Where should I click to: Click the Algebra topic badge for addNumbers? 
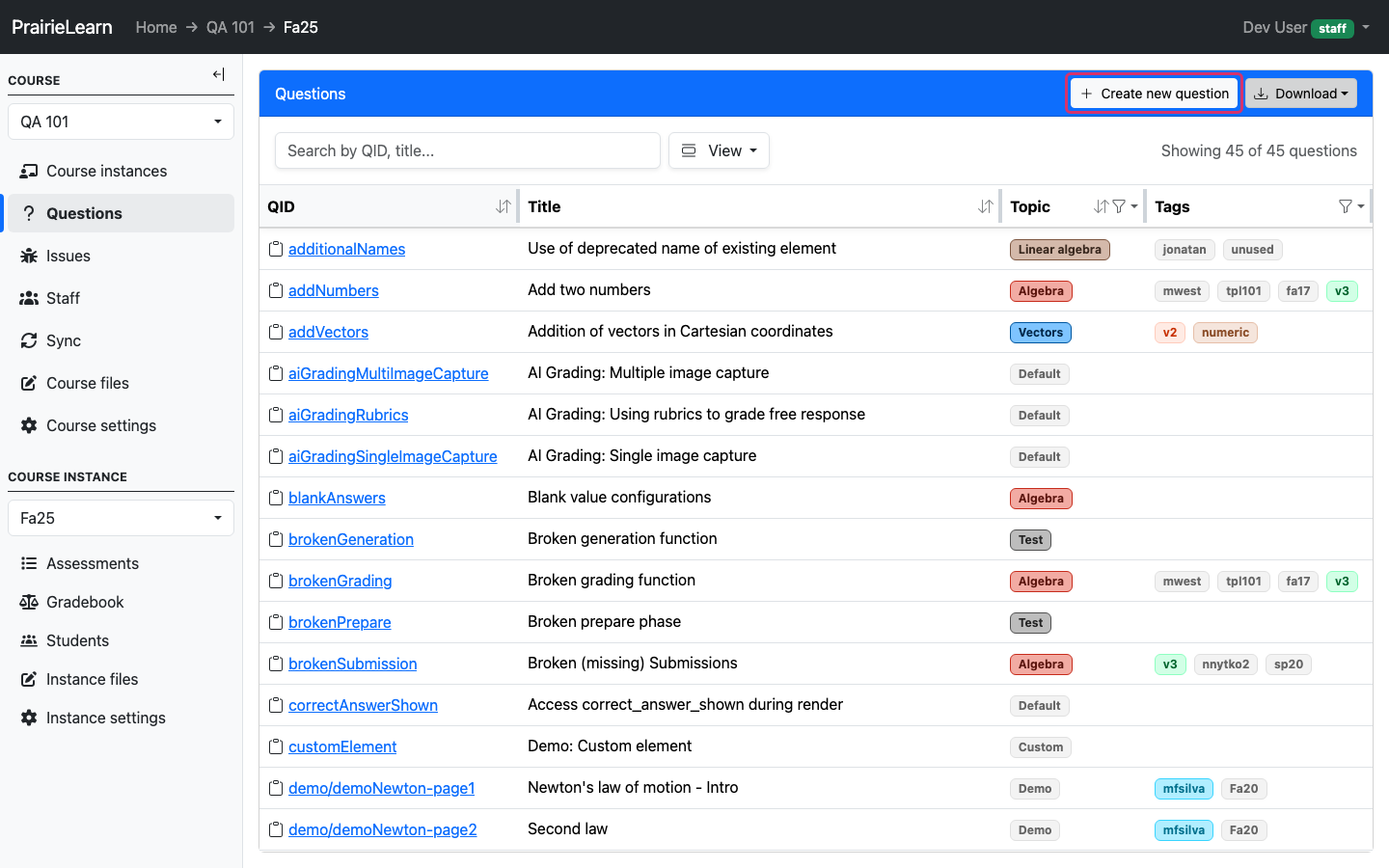[1041, 291]
